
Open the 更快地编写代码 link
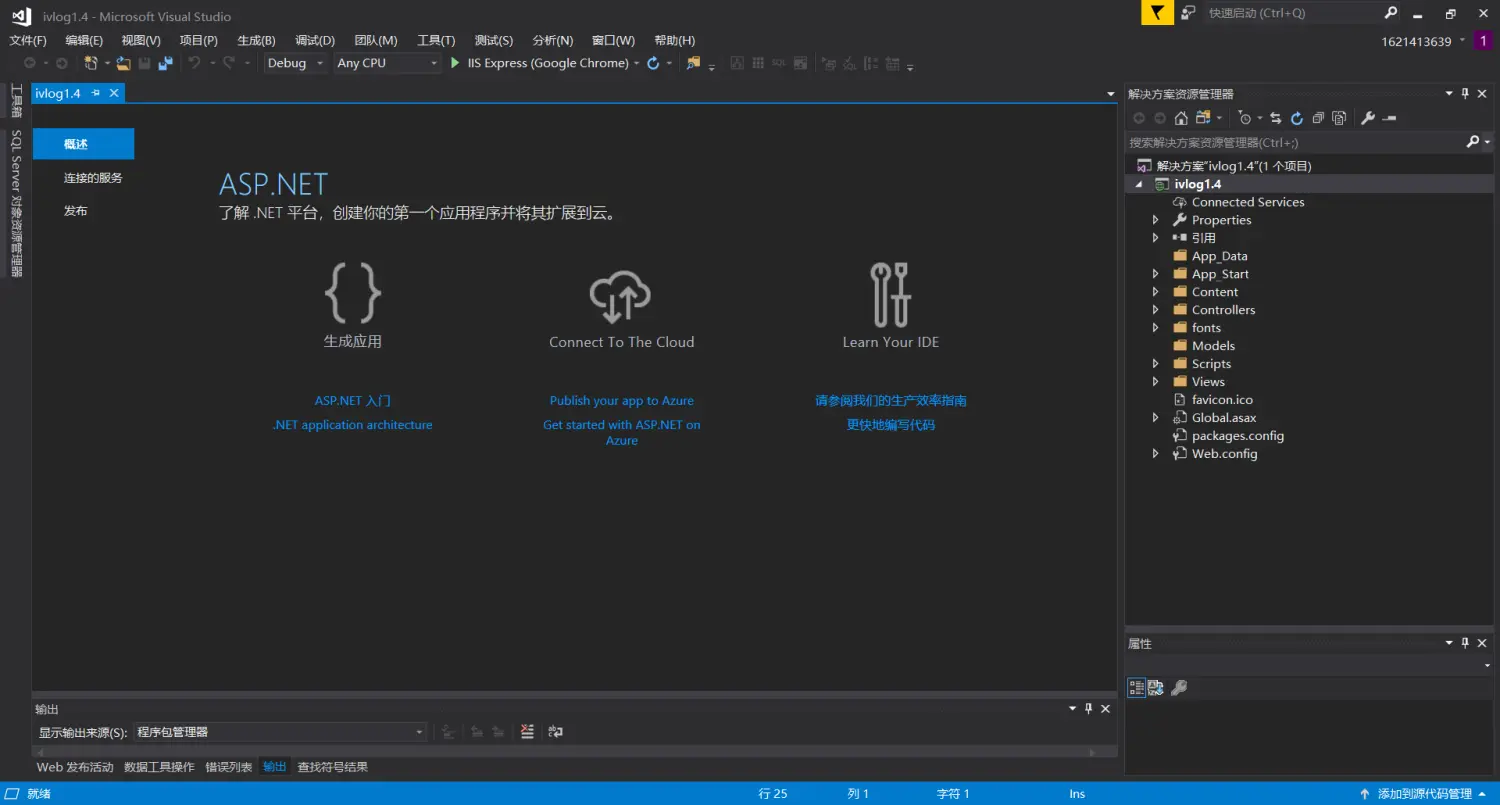pyautogui.click(x=890, y=425)
